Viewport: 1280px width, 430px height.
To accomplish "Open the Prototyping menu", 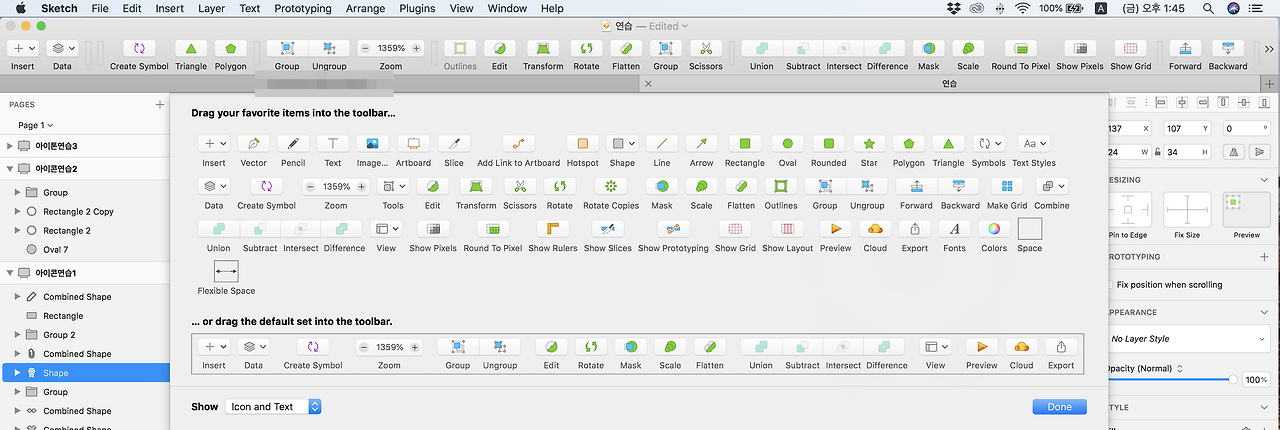I will (x=302, y=8).
